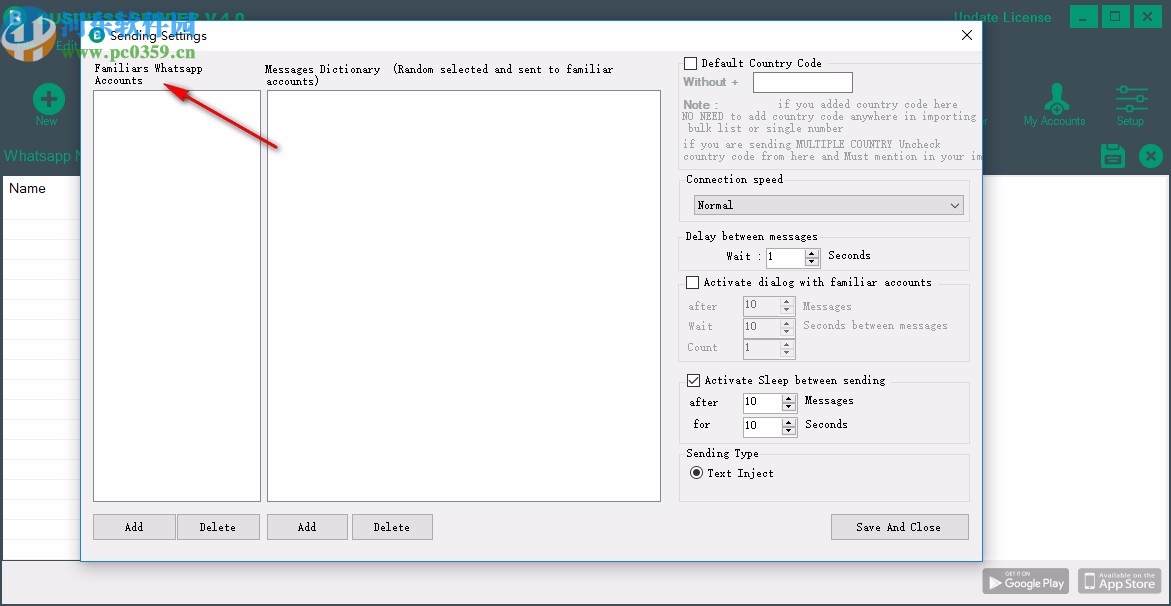Viewport: 1171px width, 606px height.
Task: Click inside Messages Dictionary list box
Action: pyautogui.click(x=464, y=296)
